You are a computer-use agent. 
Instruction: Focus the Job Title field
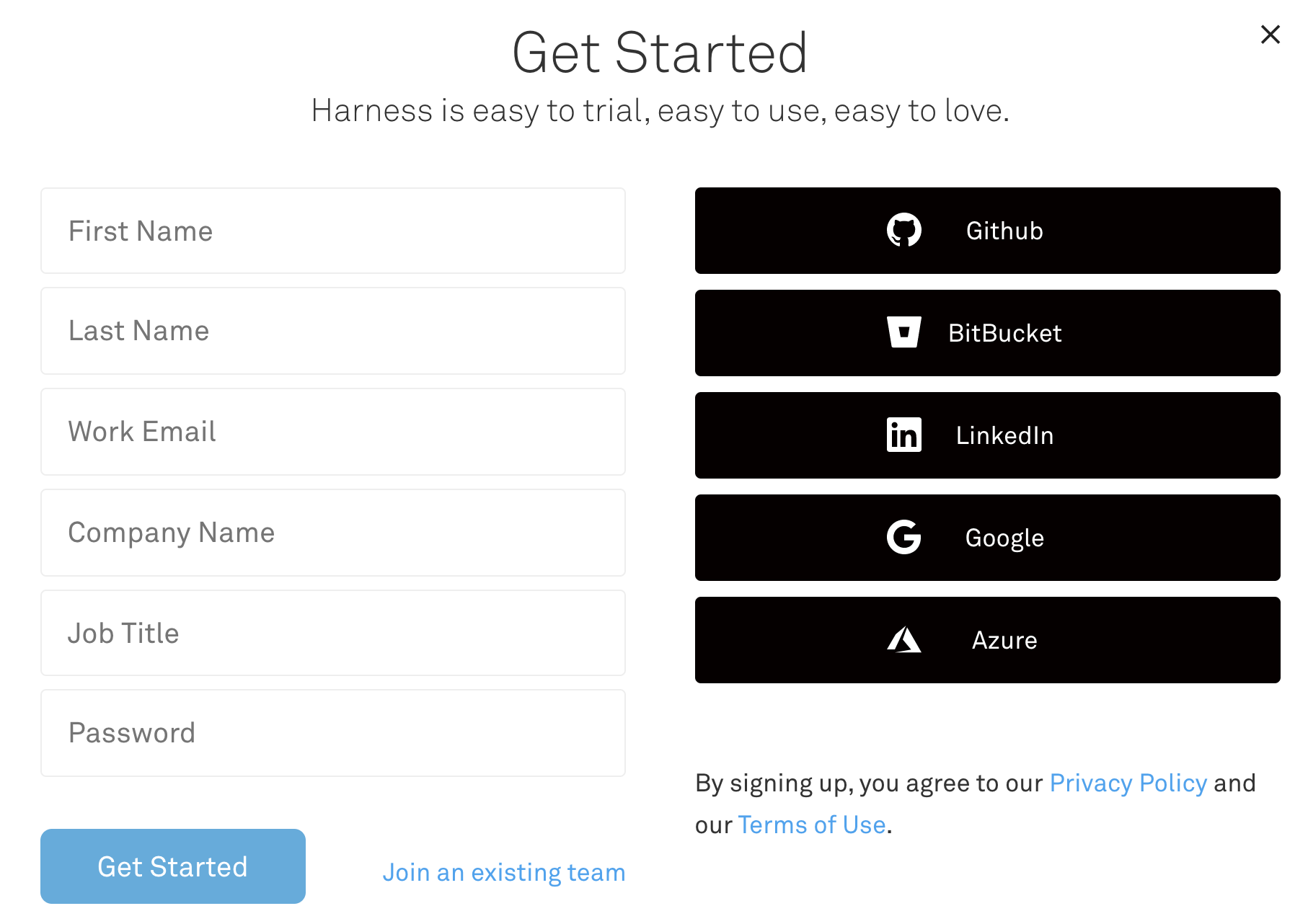(333, 633)
